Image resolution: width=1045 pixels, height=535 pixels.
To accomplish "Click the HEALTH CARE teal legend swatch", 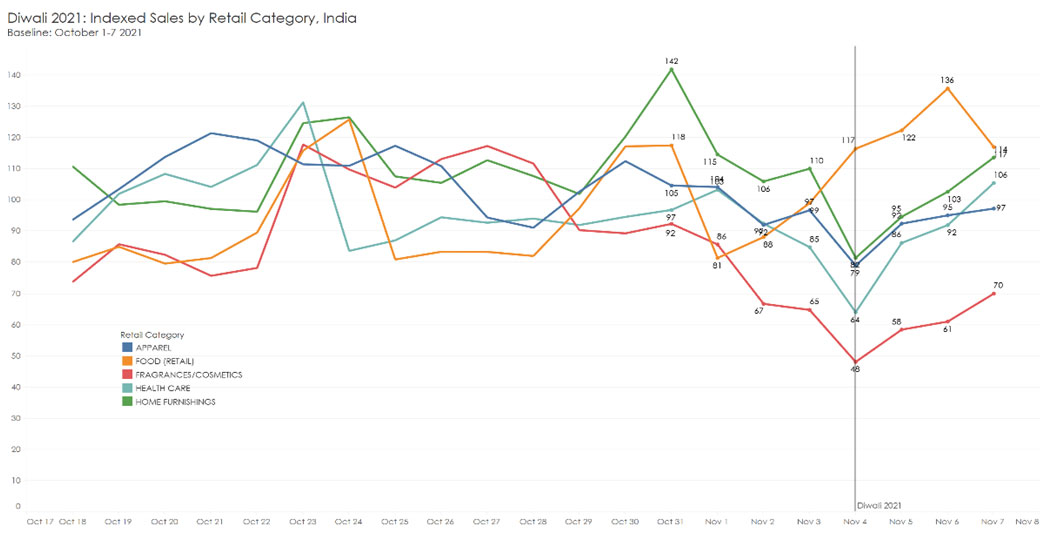I will tap(114, 388).
